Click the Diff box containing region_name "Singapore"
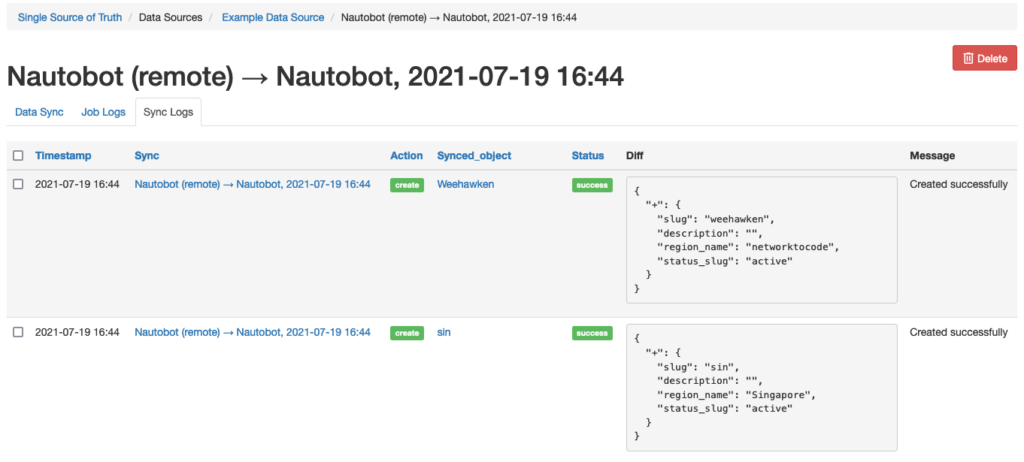The image size is (1024, 462). 761,388
